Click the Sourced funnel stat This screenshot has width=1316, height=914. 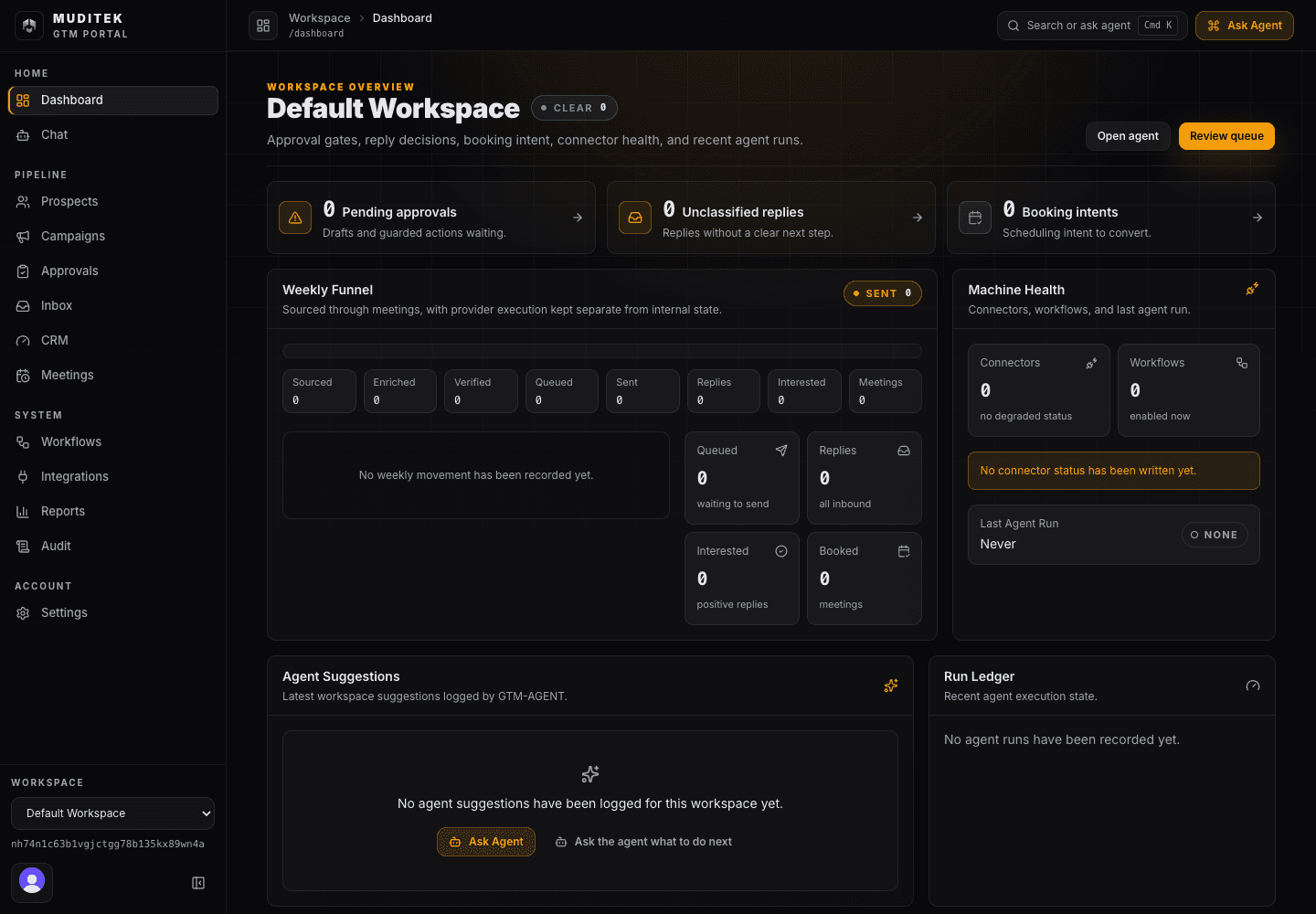[319, 391]
